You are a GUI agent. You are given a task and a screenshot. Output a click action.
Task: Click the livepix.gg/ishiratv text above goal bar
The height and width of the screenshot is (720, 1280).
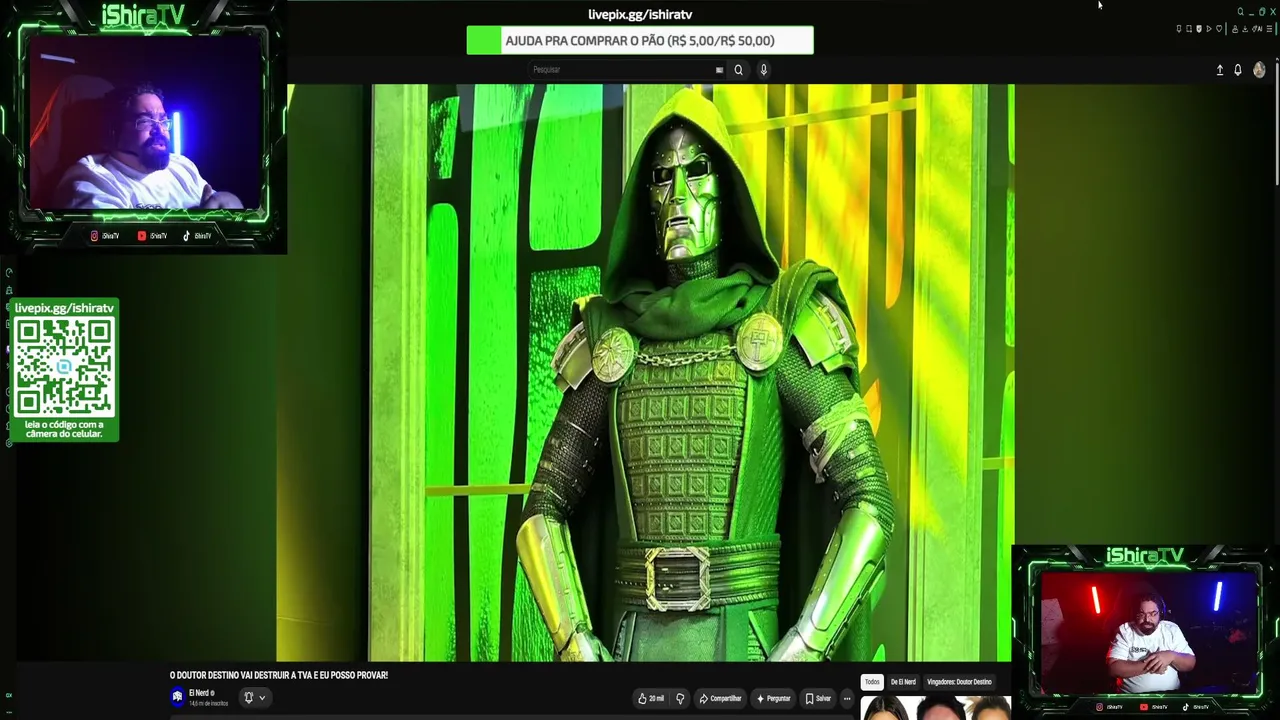(640, 14)
